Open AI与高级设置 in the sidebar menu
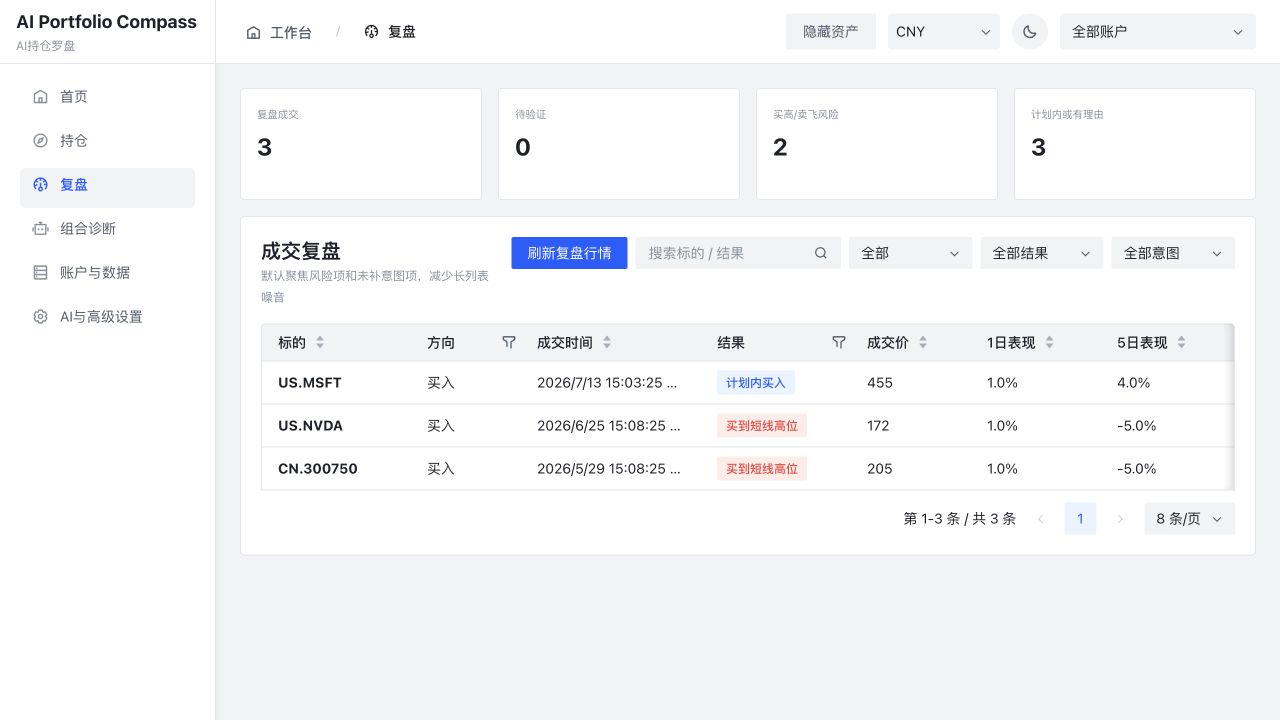The height and width of the screenshot is (720, 1280). click(107, 317)
